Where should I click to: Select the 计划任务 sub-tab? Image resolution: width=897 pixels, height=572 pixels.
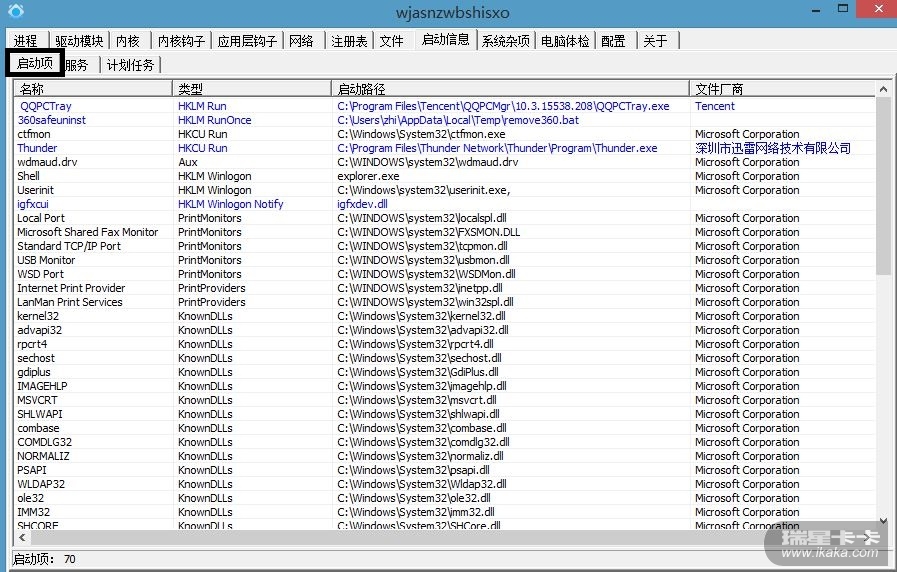coord(130,65)
